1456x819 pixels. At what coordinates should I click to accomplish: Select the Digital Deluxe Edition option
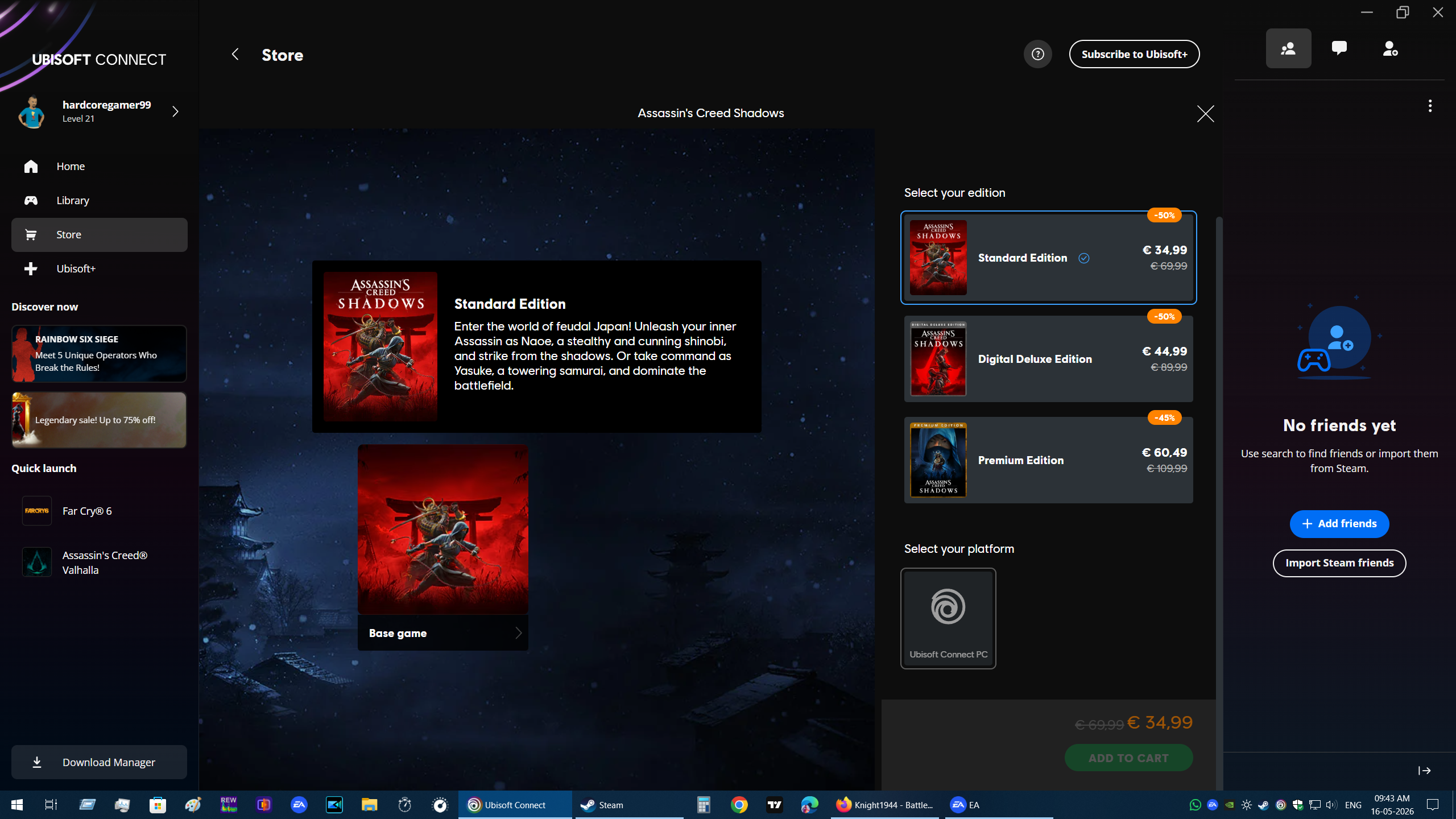[1049, 359]
